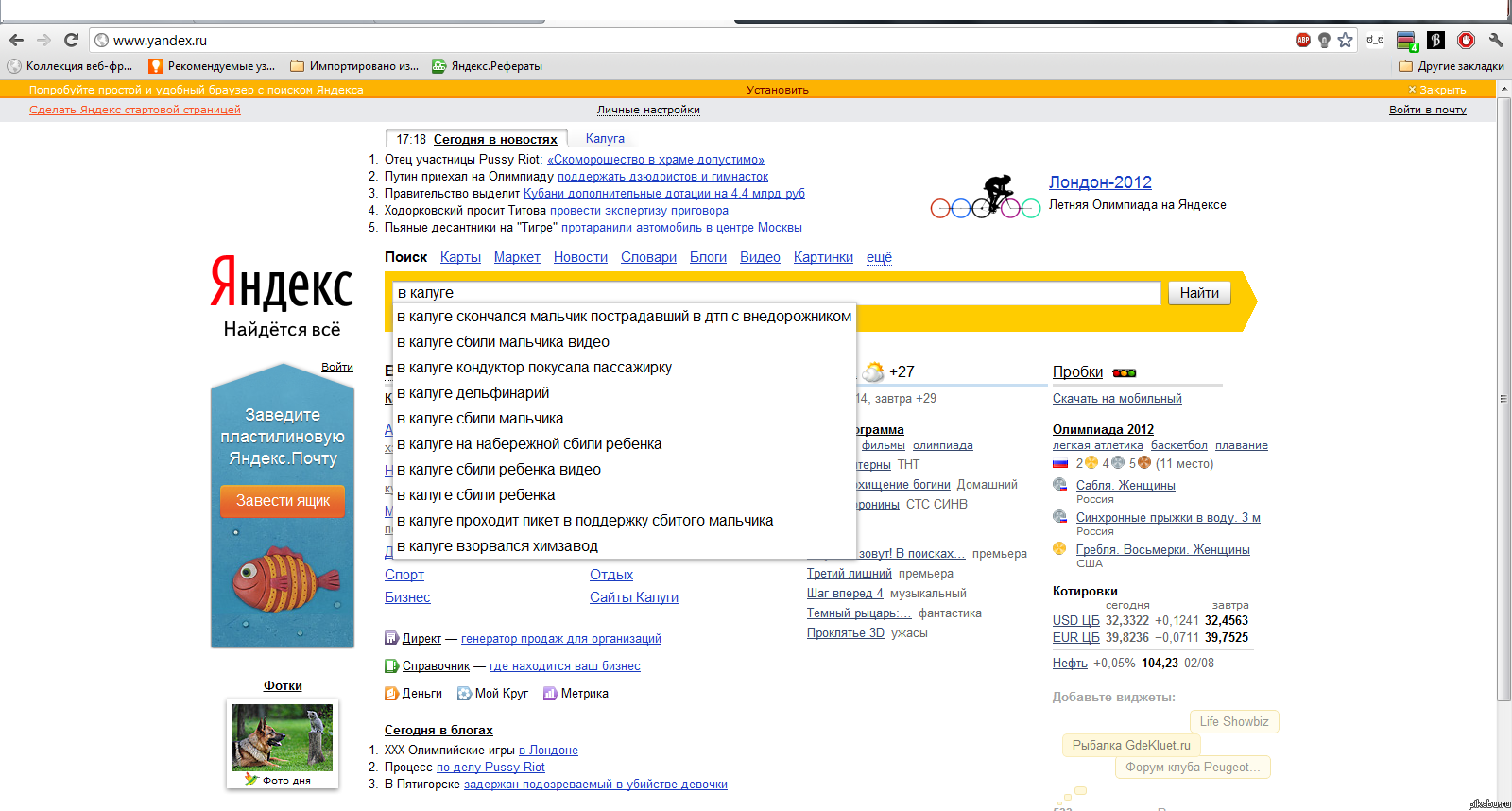Select suggestion 'в калуге сбили ребенка видео'
Image resolution: width=1512 pixels, height=811 pixels.
click(624, 470)
